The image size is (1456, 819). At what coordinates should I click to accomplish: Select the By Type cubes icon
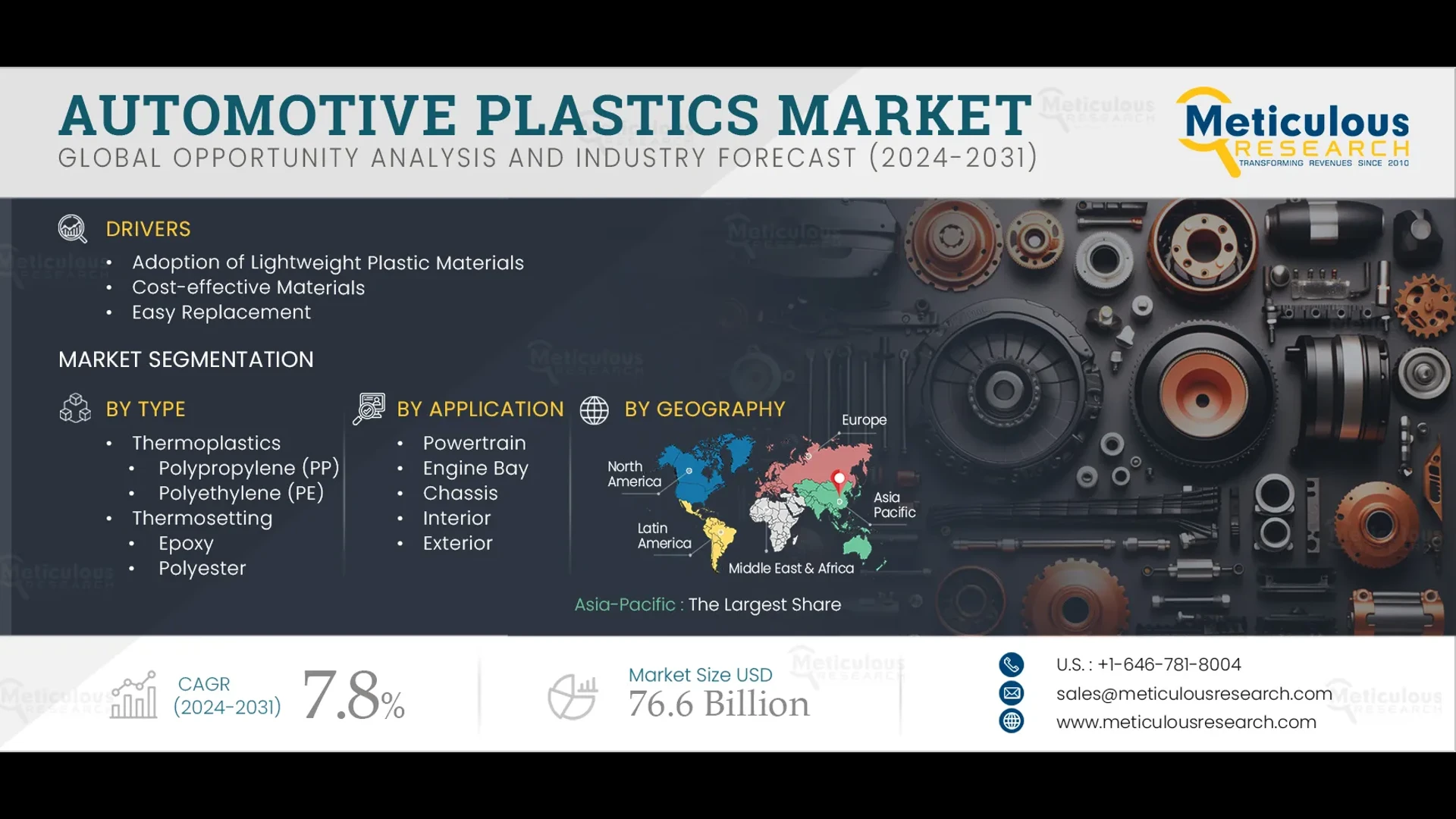74,409
